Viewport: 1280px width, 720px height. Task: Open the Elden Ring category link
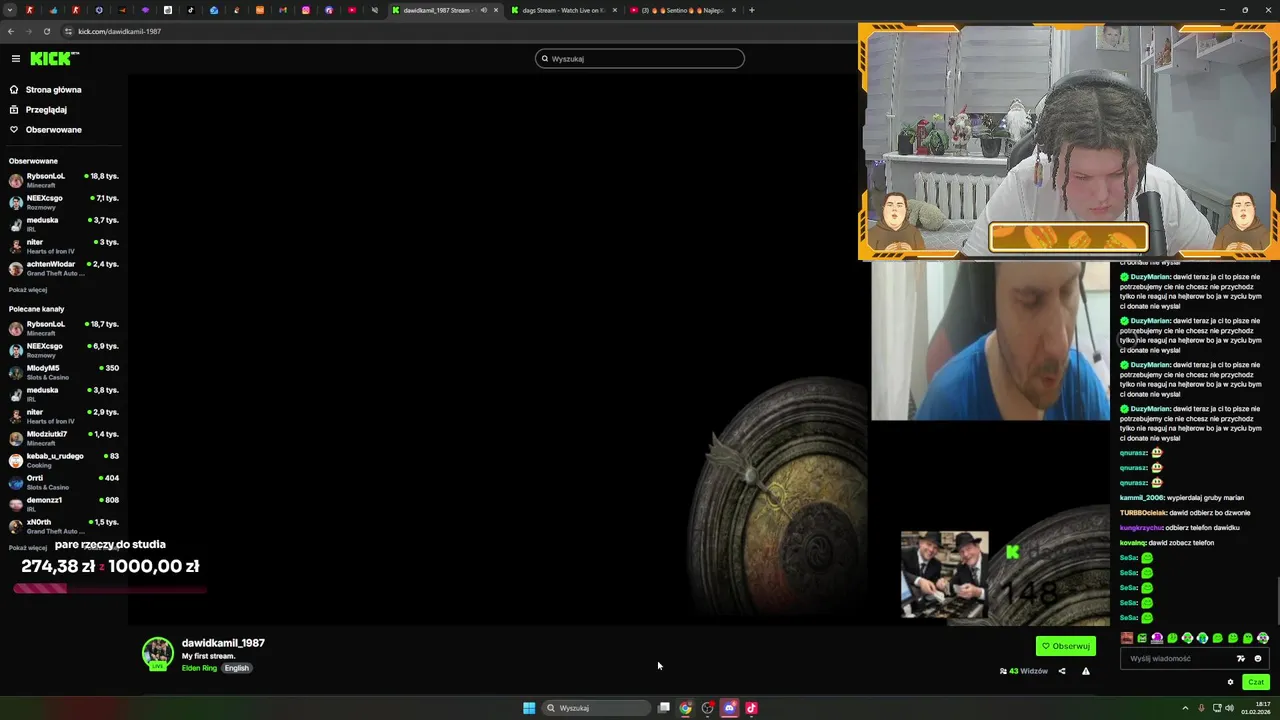point(199,668)
